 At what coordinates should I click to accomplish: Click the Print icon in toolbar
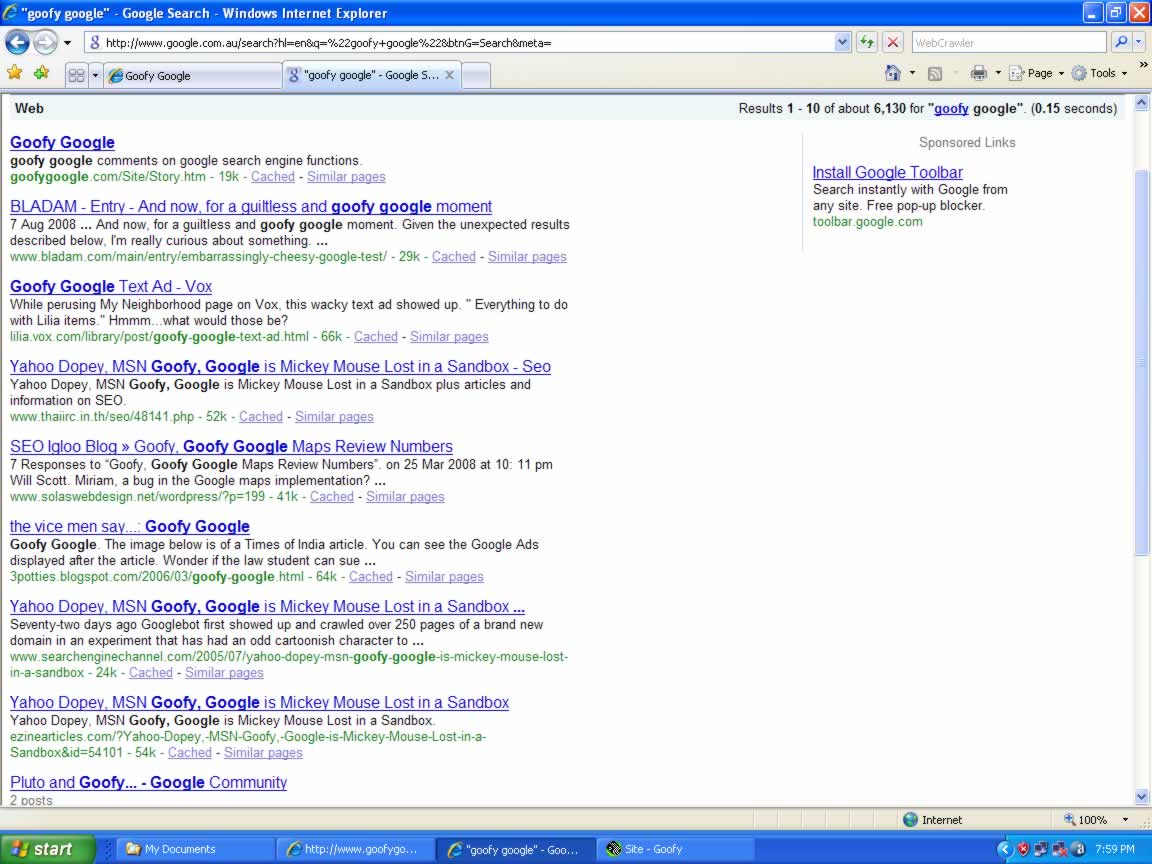pos(978,73)
